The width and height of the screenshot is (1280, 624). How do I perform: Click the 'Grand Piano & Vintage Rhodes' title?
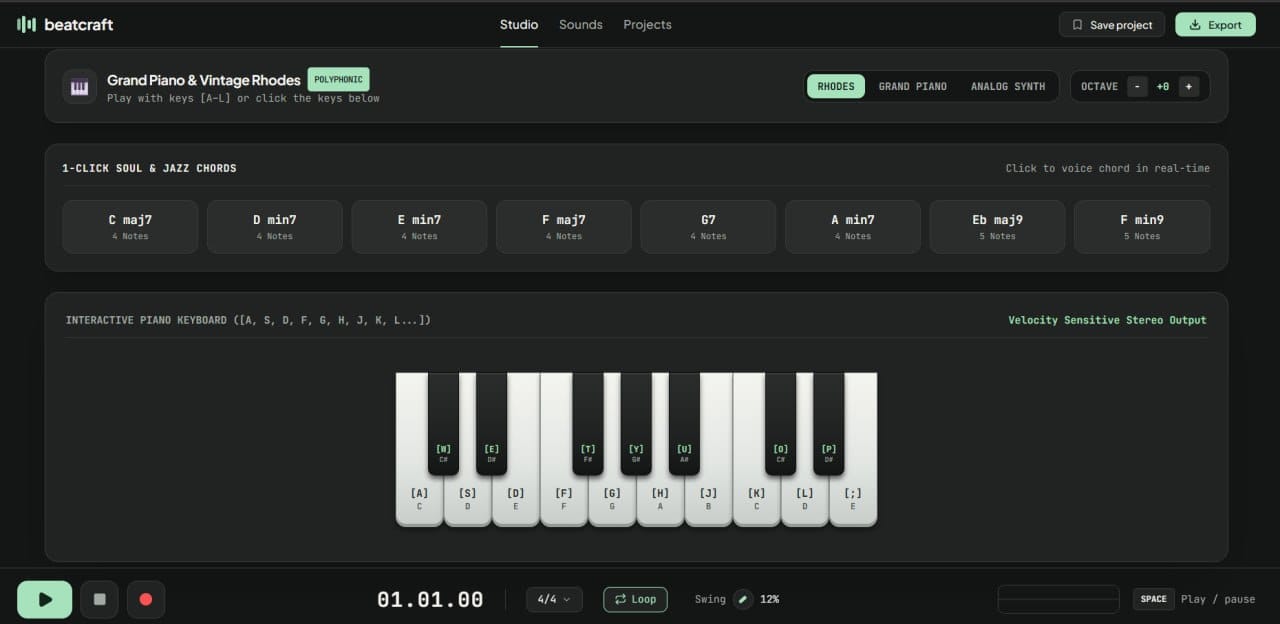point(204,80)
